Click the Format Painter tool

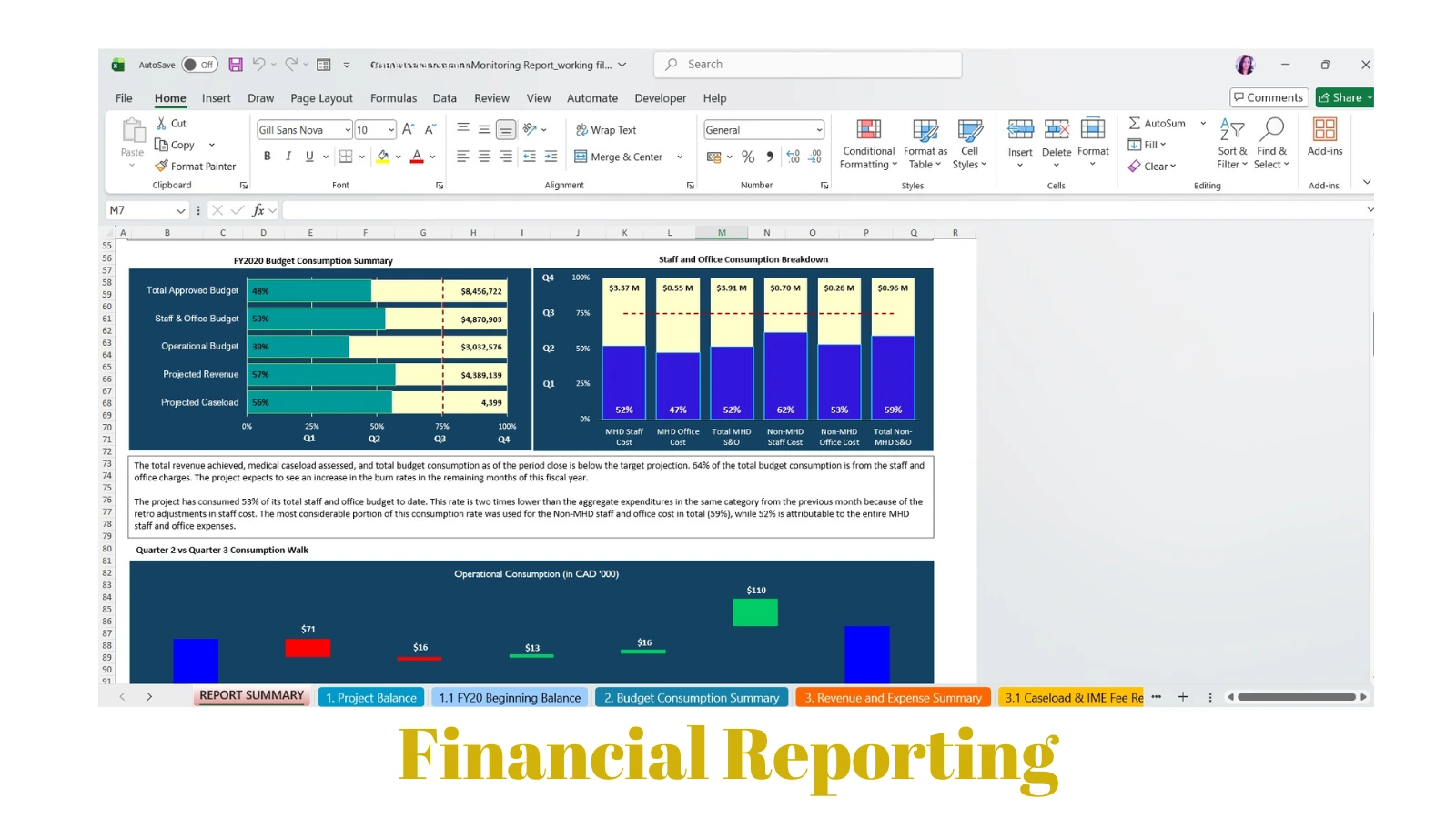pyautogui.click(x=196, y=167)
